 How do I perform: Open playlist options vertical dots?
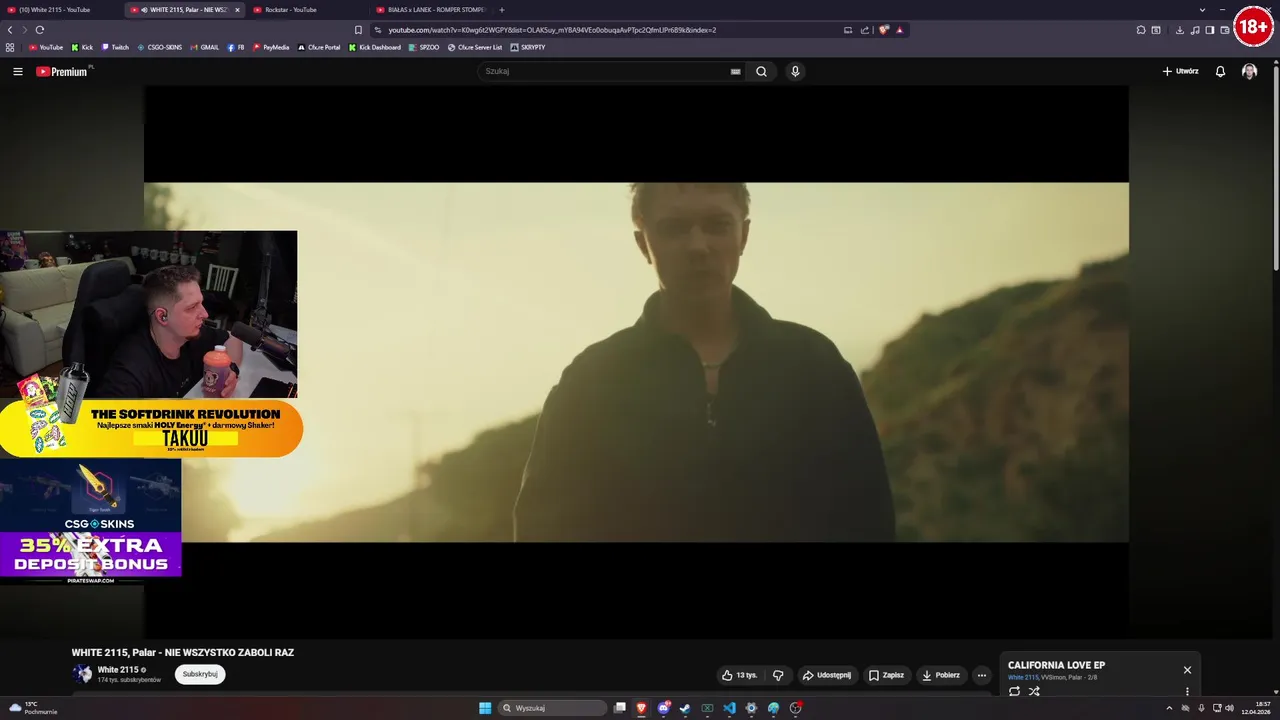(x=1187, y=691)
